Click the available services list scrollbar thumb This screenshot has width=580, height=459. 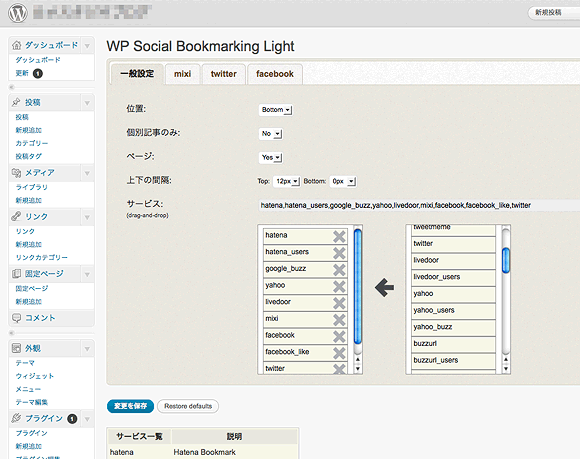[x=506, y=260]
